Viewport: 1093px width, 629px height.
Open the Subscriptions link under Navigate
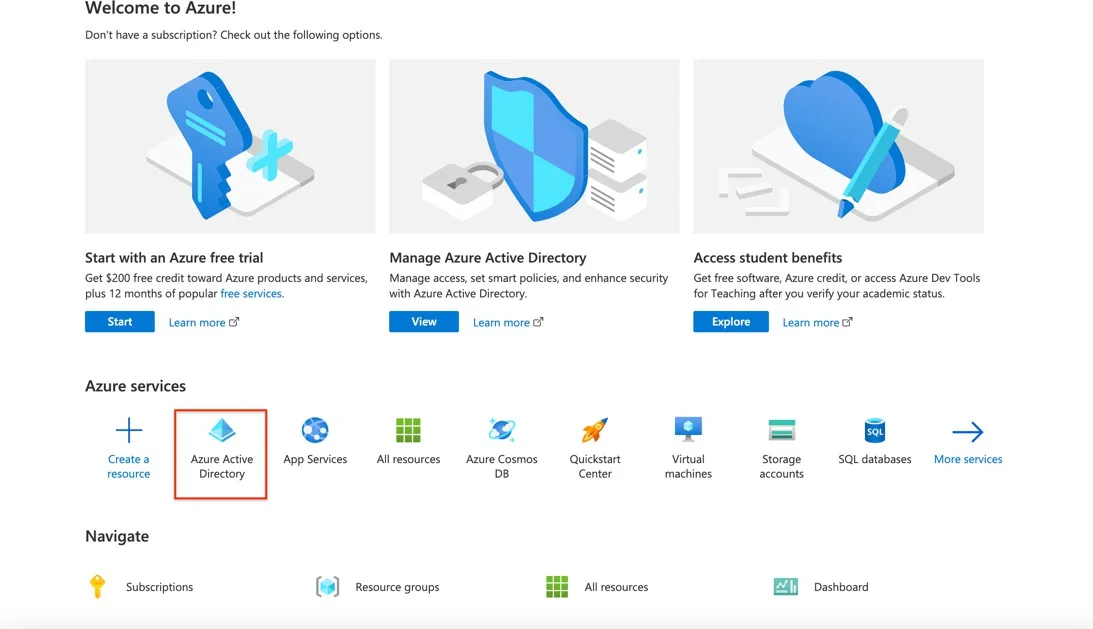pos(160,586)
